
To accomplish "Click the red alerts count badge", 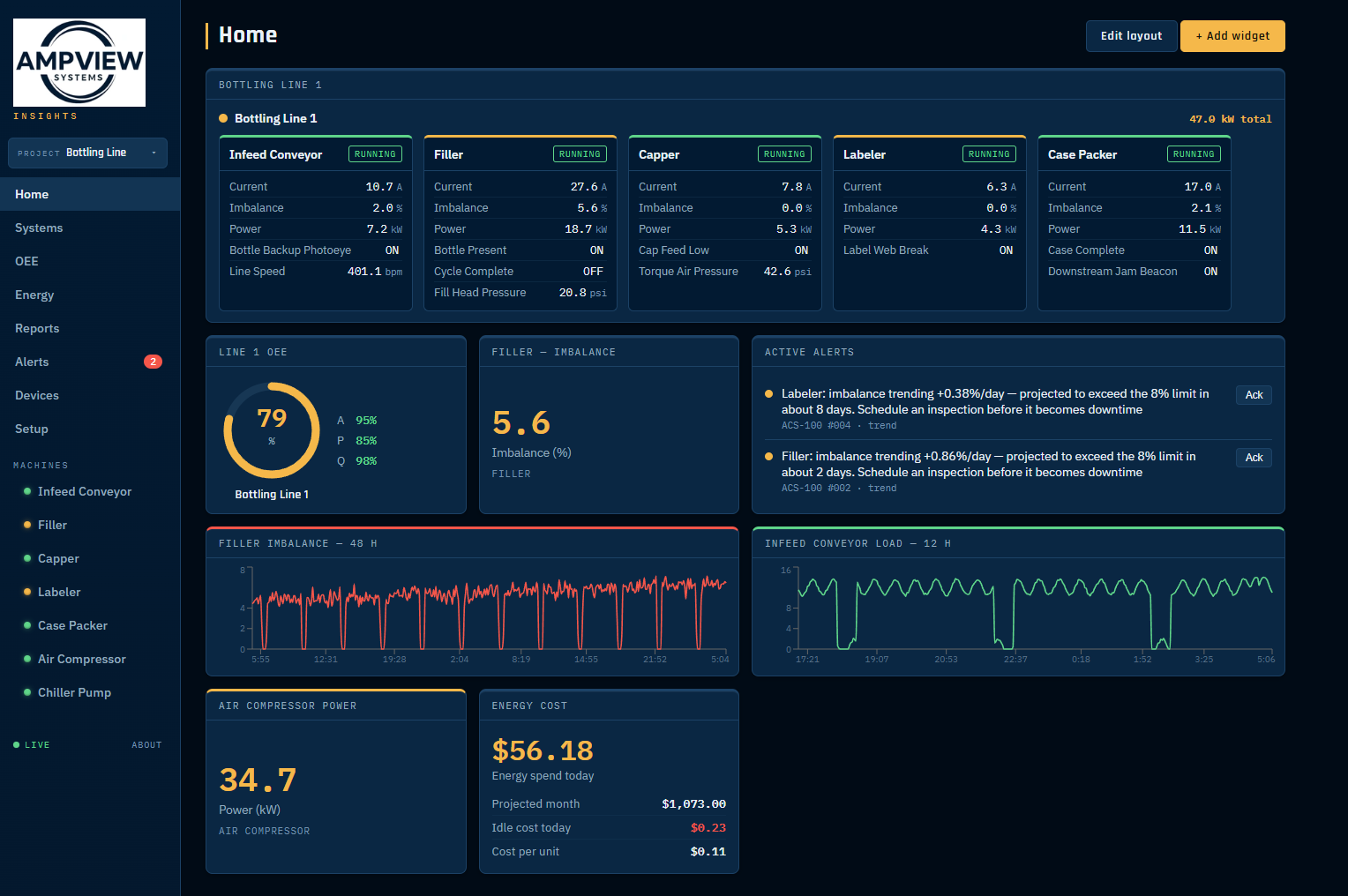I will tap(153, 362).
